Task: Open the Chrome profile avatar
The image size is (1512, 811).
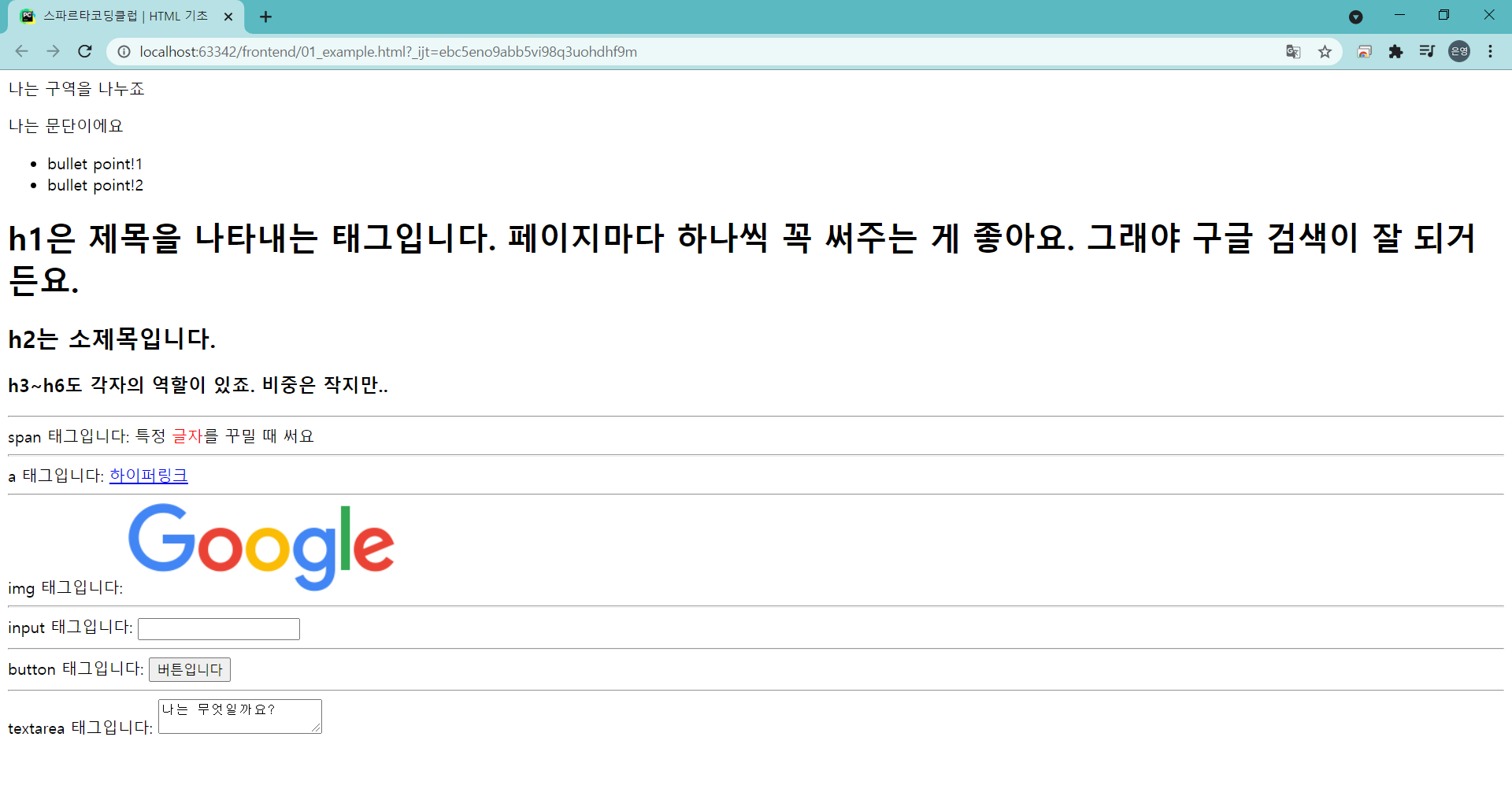Action: 1459,51
